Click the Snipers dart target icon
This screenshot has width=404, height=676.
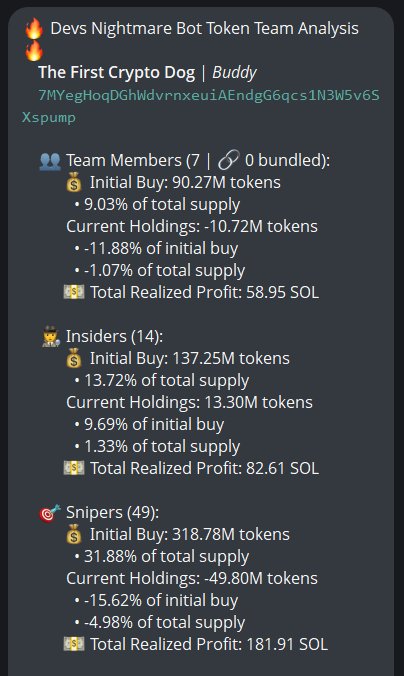(50, 513)
